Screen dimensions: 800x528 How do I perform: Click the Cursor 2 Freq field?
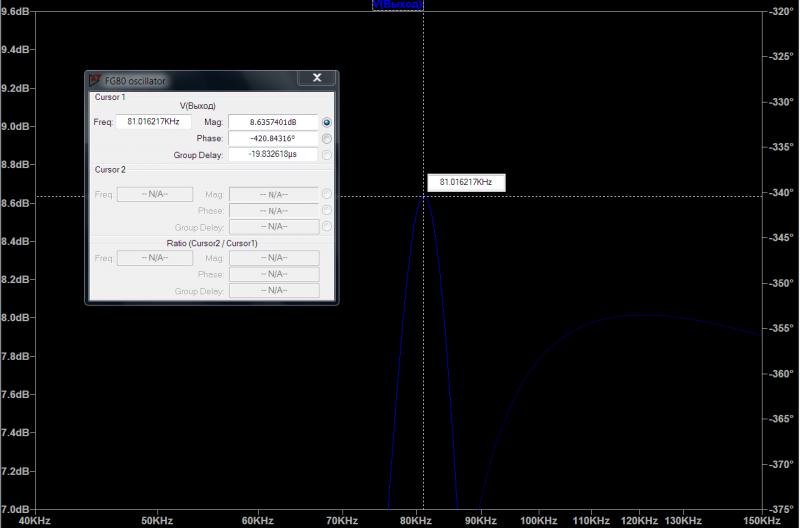tap(155, 194)
